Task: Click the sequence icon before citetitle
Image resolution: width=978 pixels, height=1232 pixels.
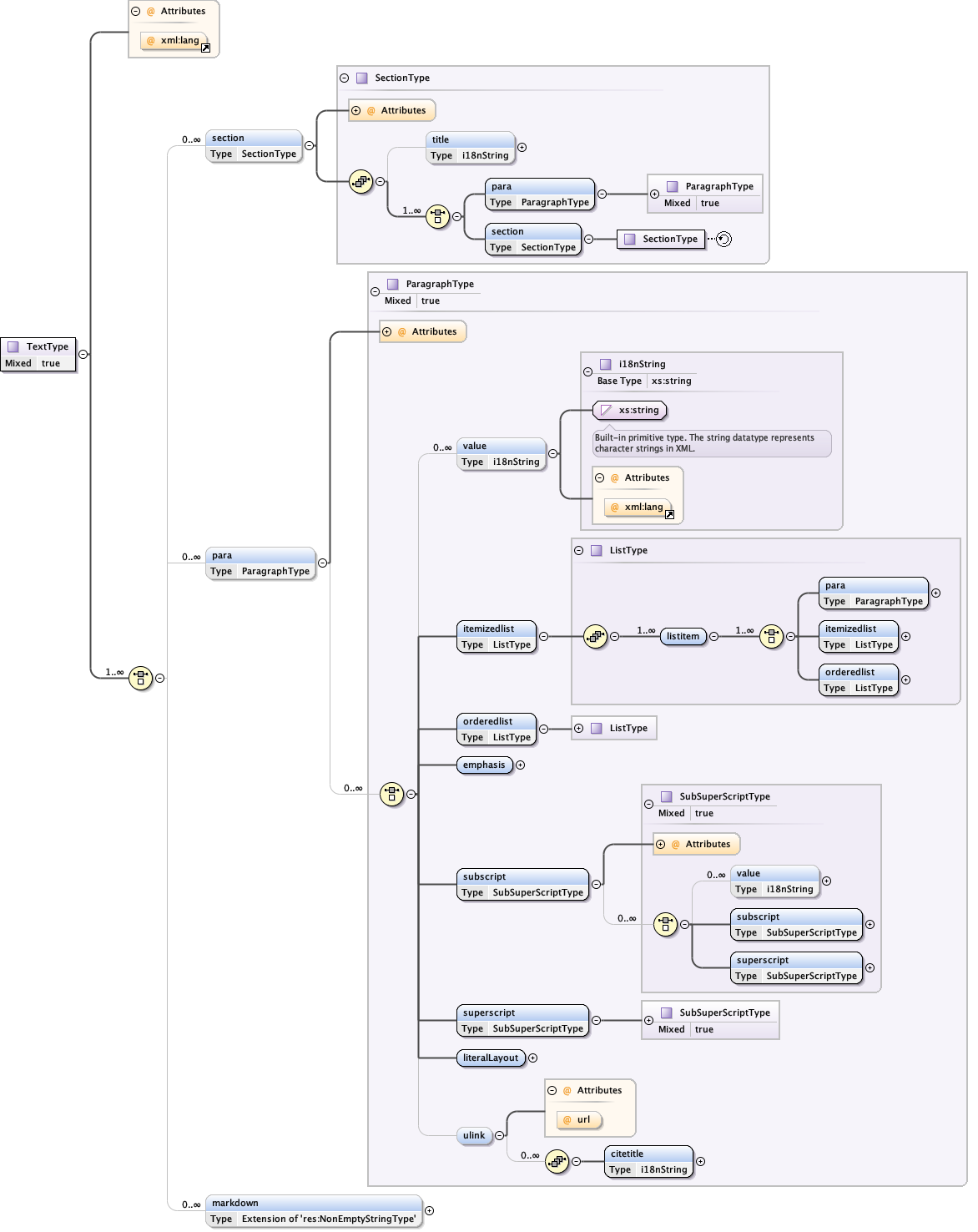Action: click(557, 1161)
